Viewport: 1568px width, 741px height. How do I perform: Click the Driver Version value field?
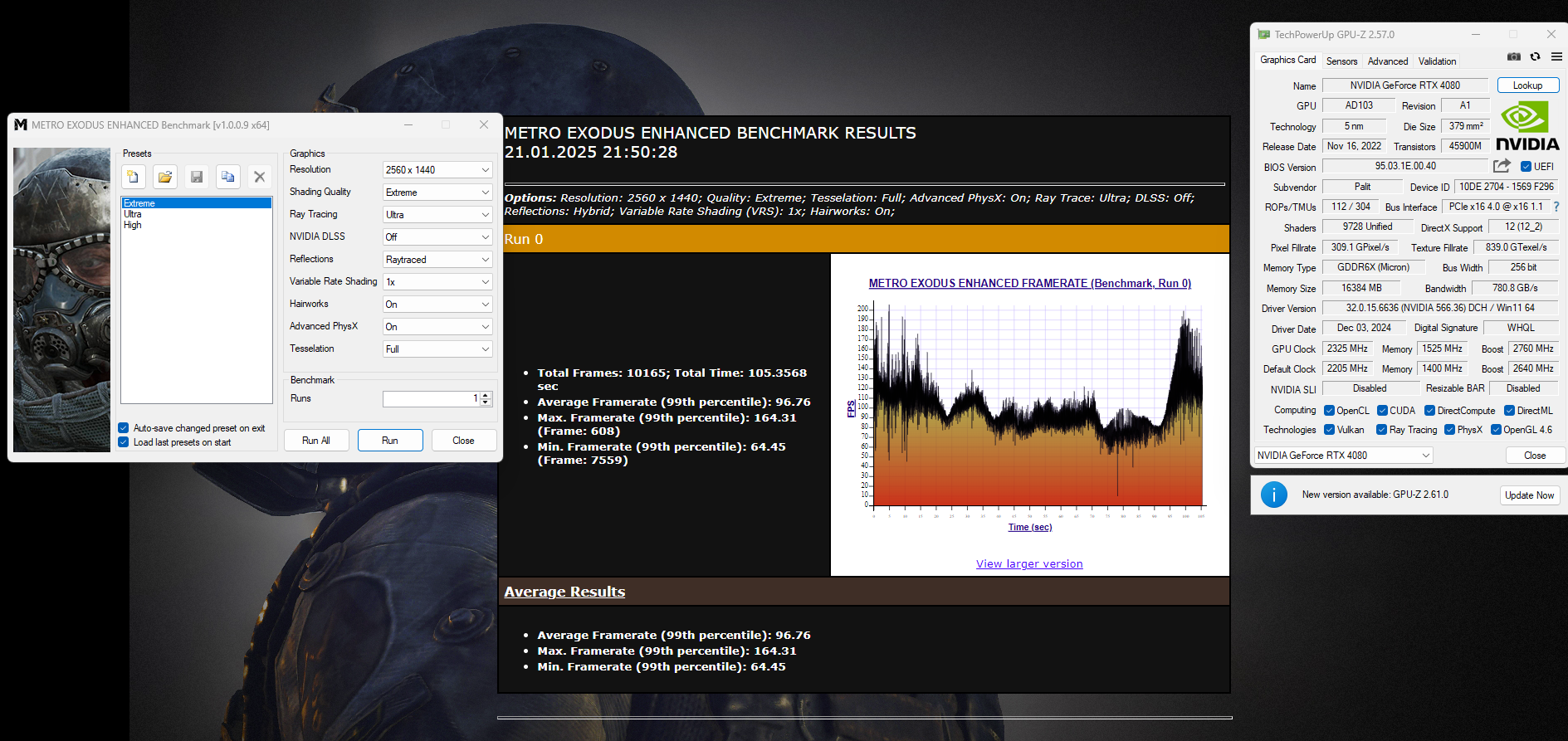tap(1440, 308)
